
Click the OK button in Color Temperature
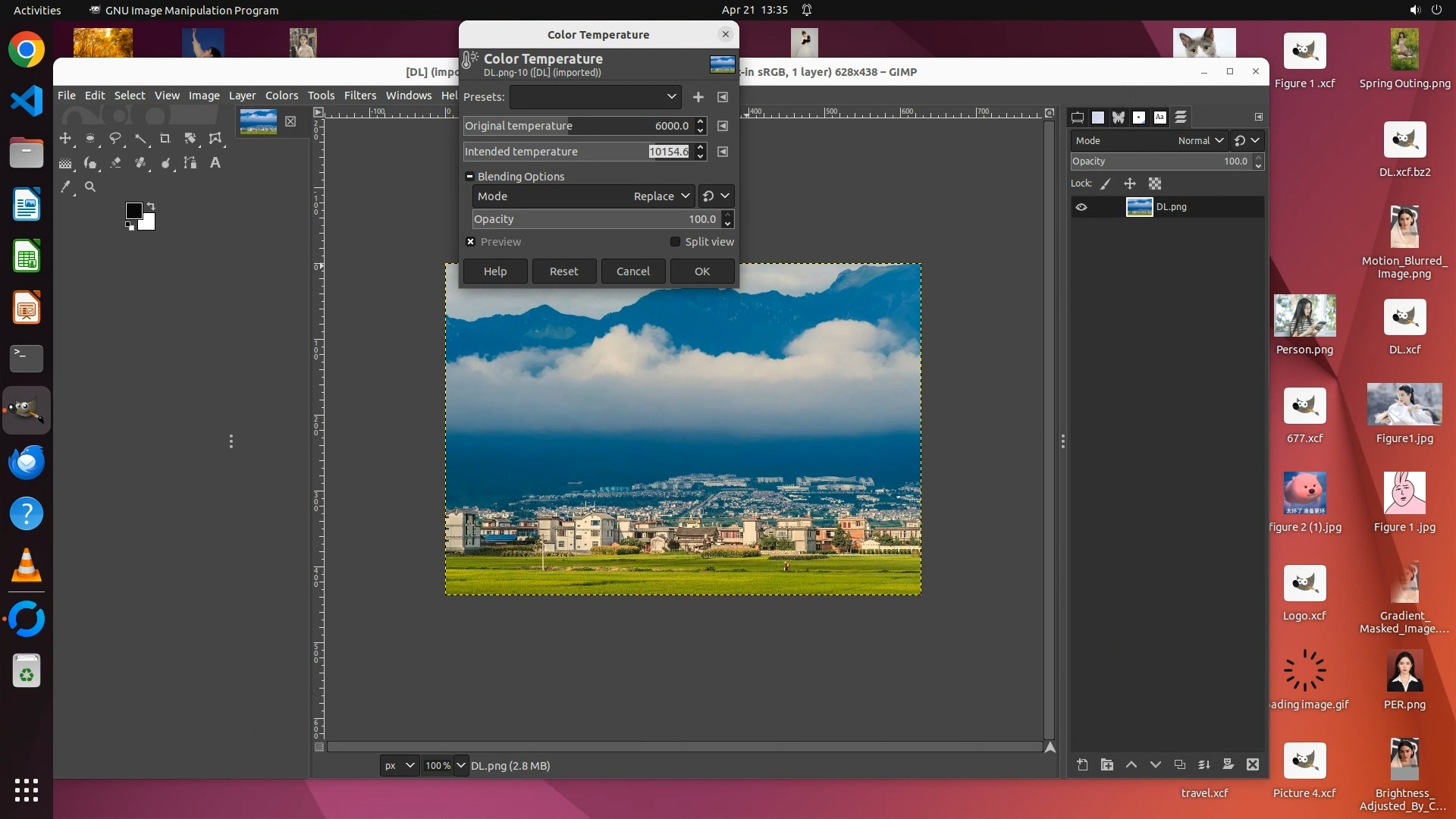(702, 271)
